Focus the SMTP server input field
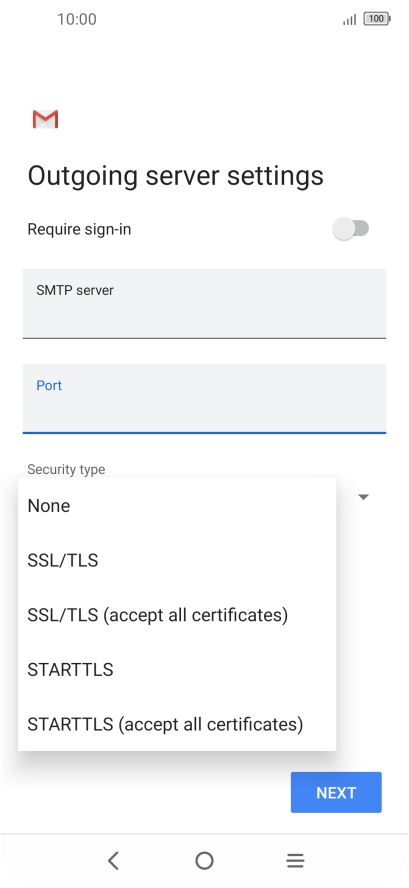Screen dimensions: 409x888 coord(204,304)
